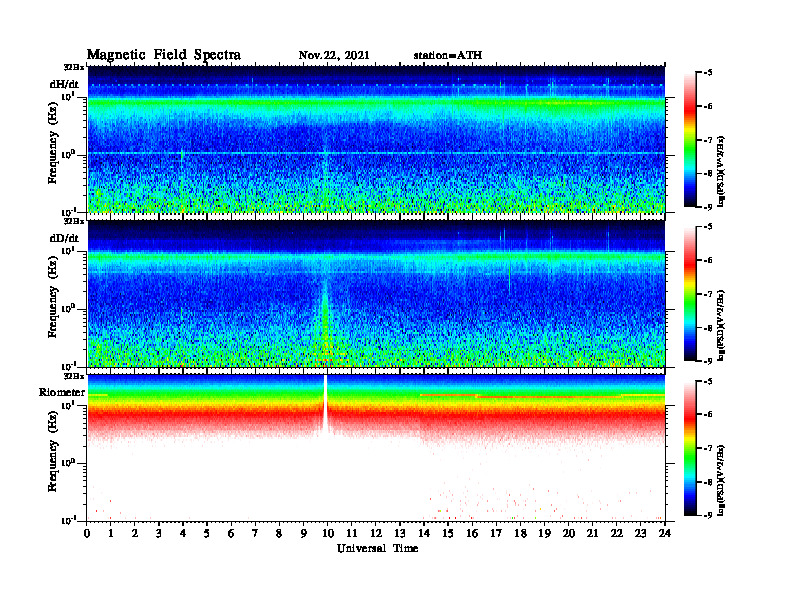
Task: Click hour '22' on the time axis
Action: tap(616, 533)
